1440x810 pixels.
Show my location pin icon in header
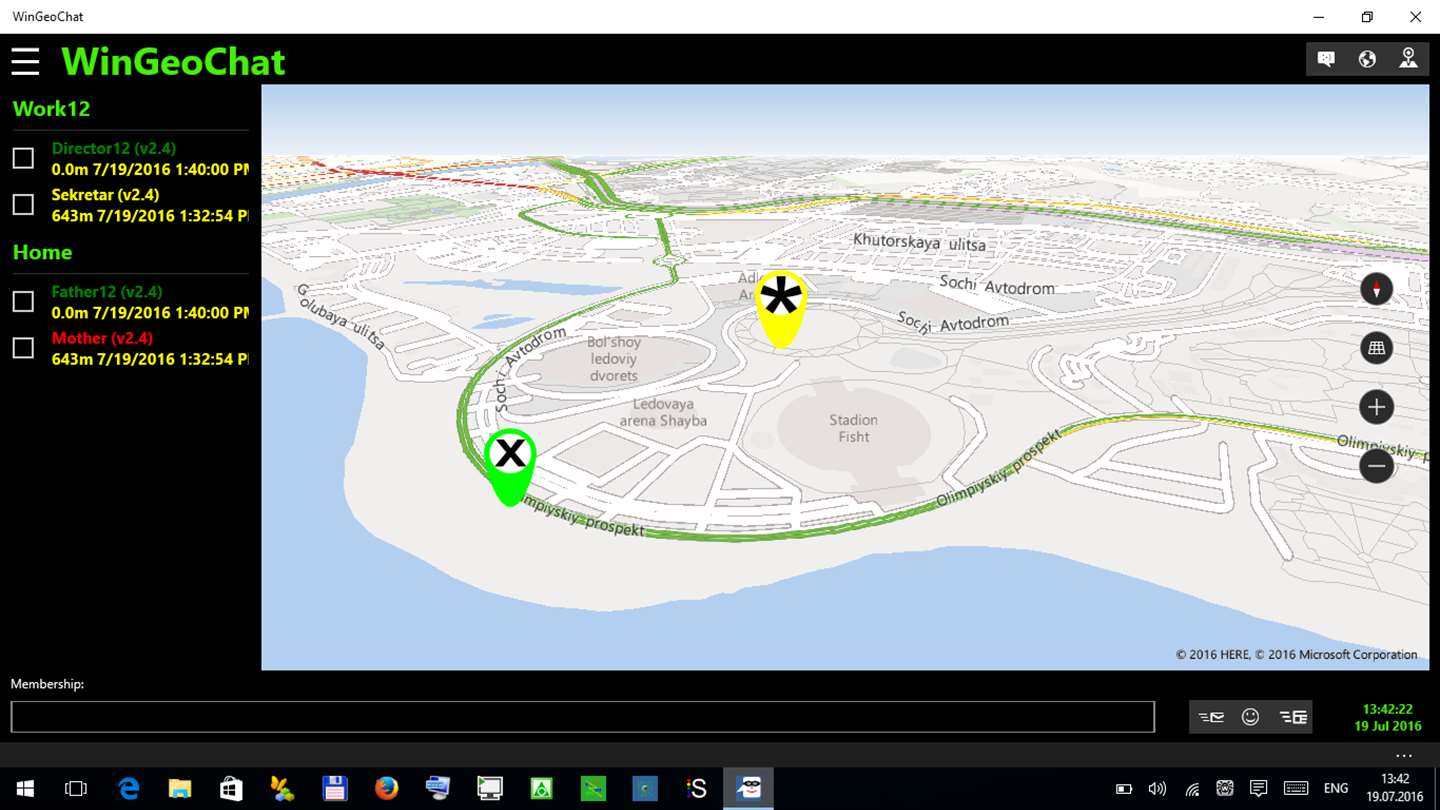1408,59
